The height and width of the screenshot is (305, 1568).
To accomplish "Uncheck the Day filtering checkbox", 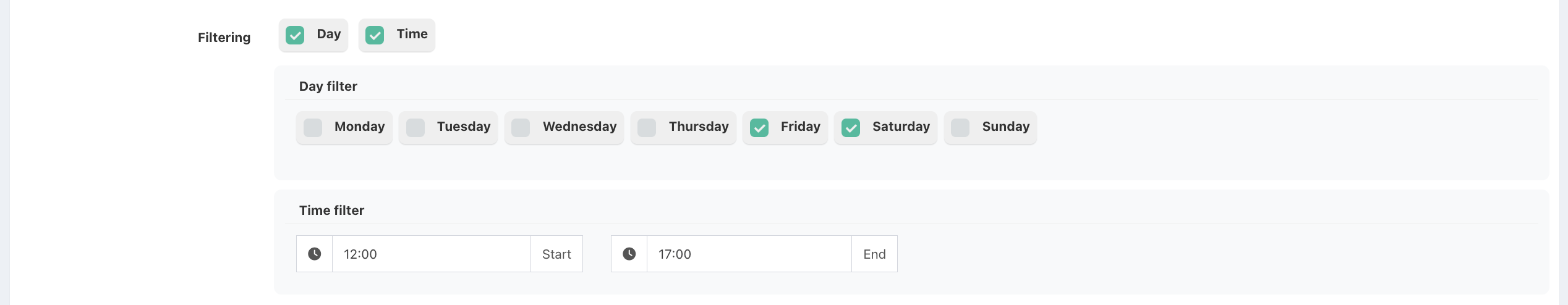I will tap(295, 35).
